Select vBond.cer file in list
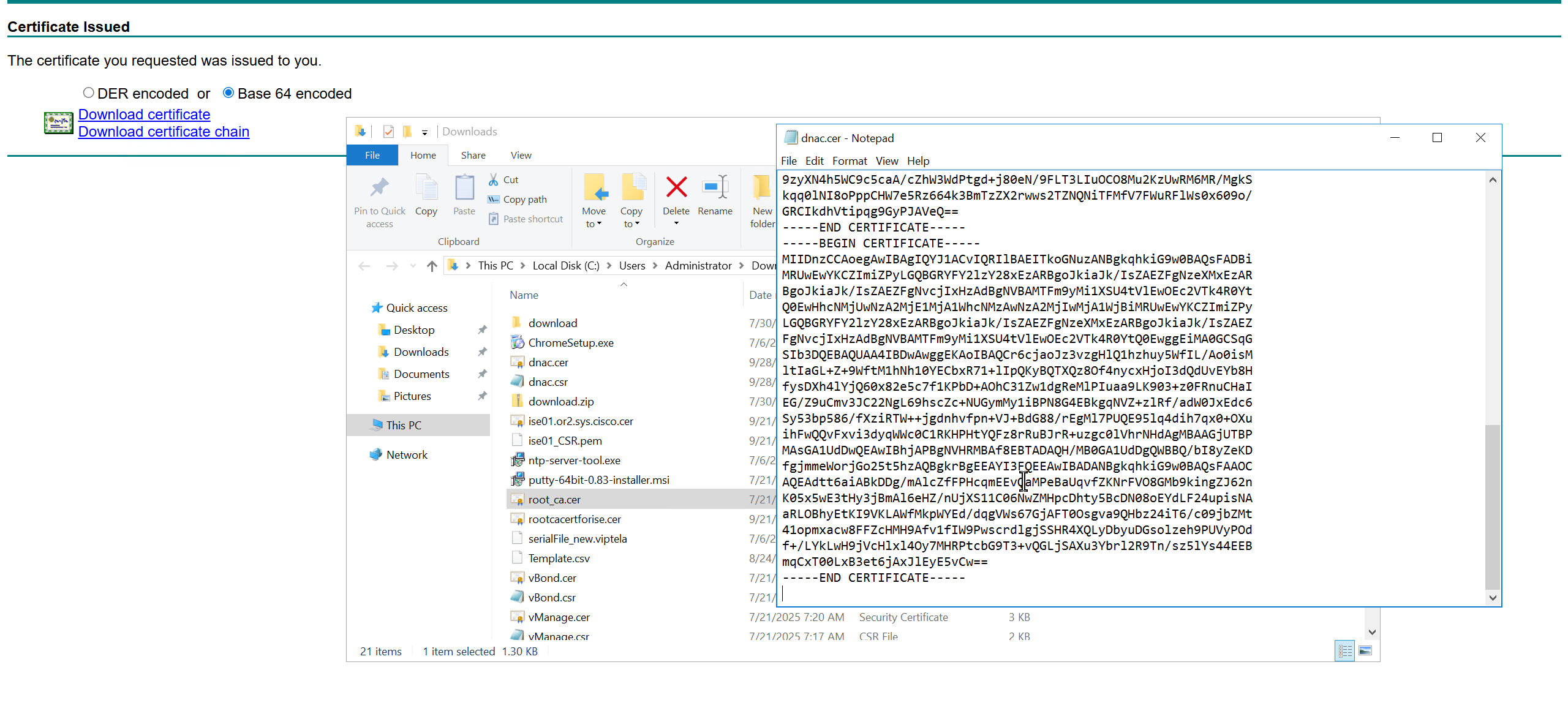The image size is (1568, 719). [552, 578]
